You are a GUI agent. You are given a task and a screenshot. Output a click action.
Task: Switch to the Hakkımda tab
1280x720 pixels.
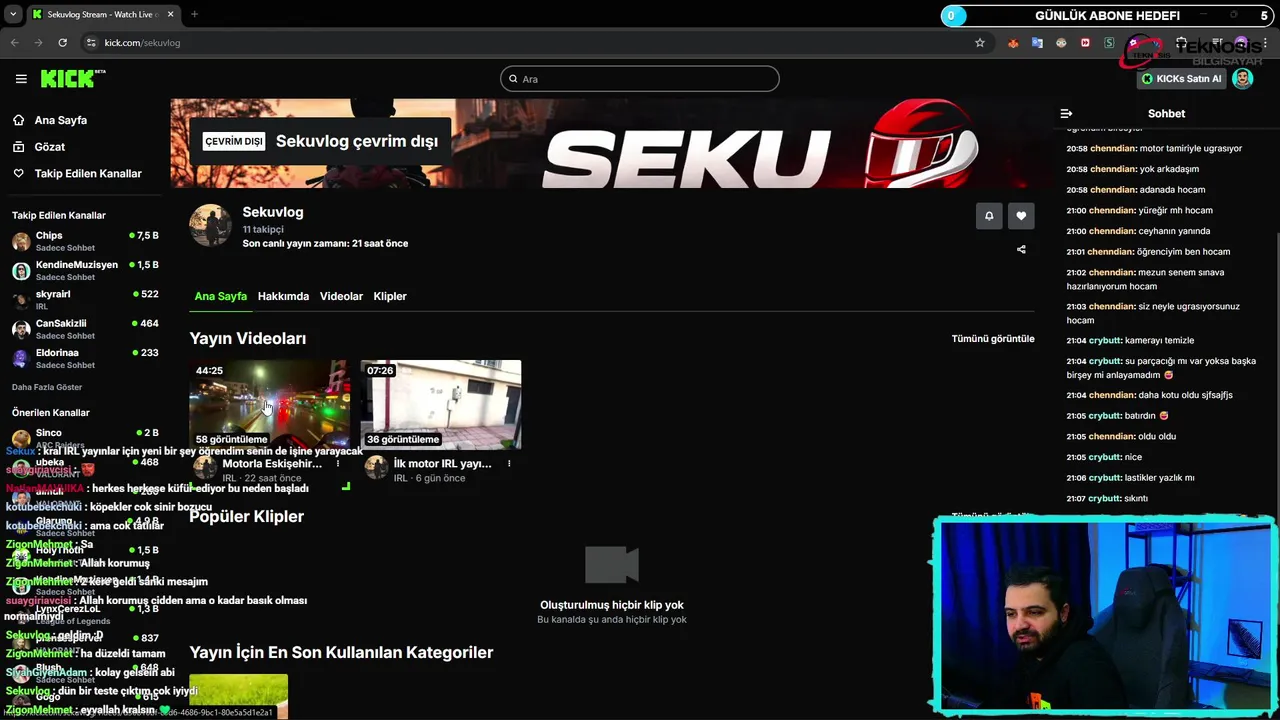click(283, 296)
